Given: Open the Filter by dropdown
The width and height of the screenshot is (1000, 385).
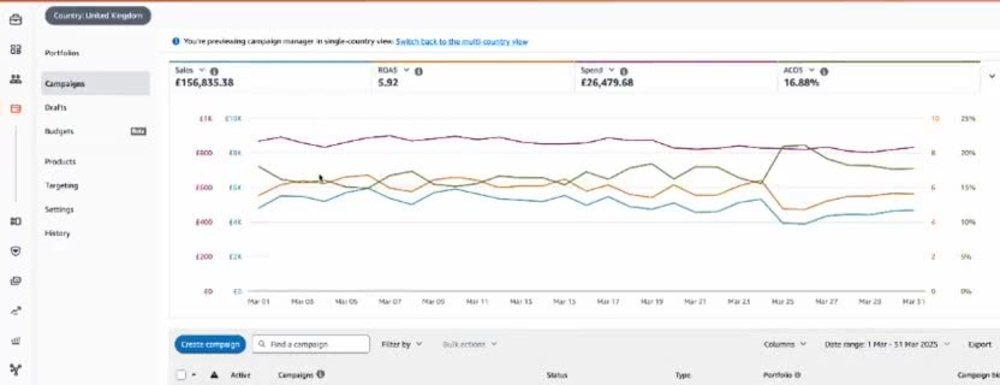Looking at the screenshot, I should click(402, 344).
